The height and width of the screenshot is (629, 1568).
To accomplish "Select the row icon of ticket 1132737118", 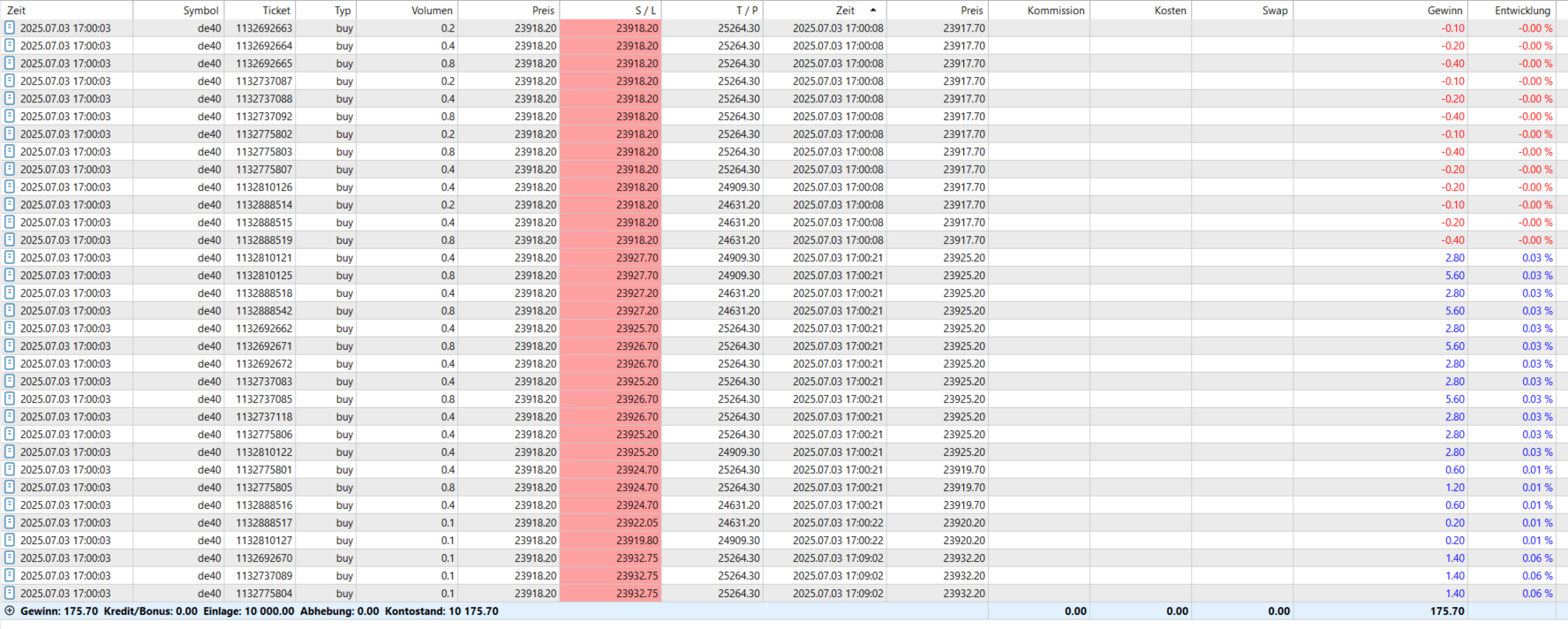I will click(x=10, y=416).
